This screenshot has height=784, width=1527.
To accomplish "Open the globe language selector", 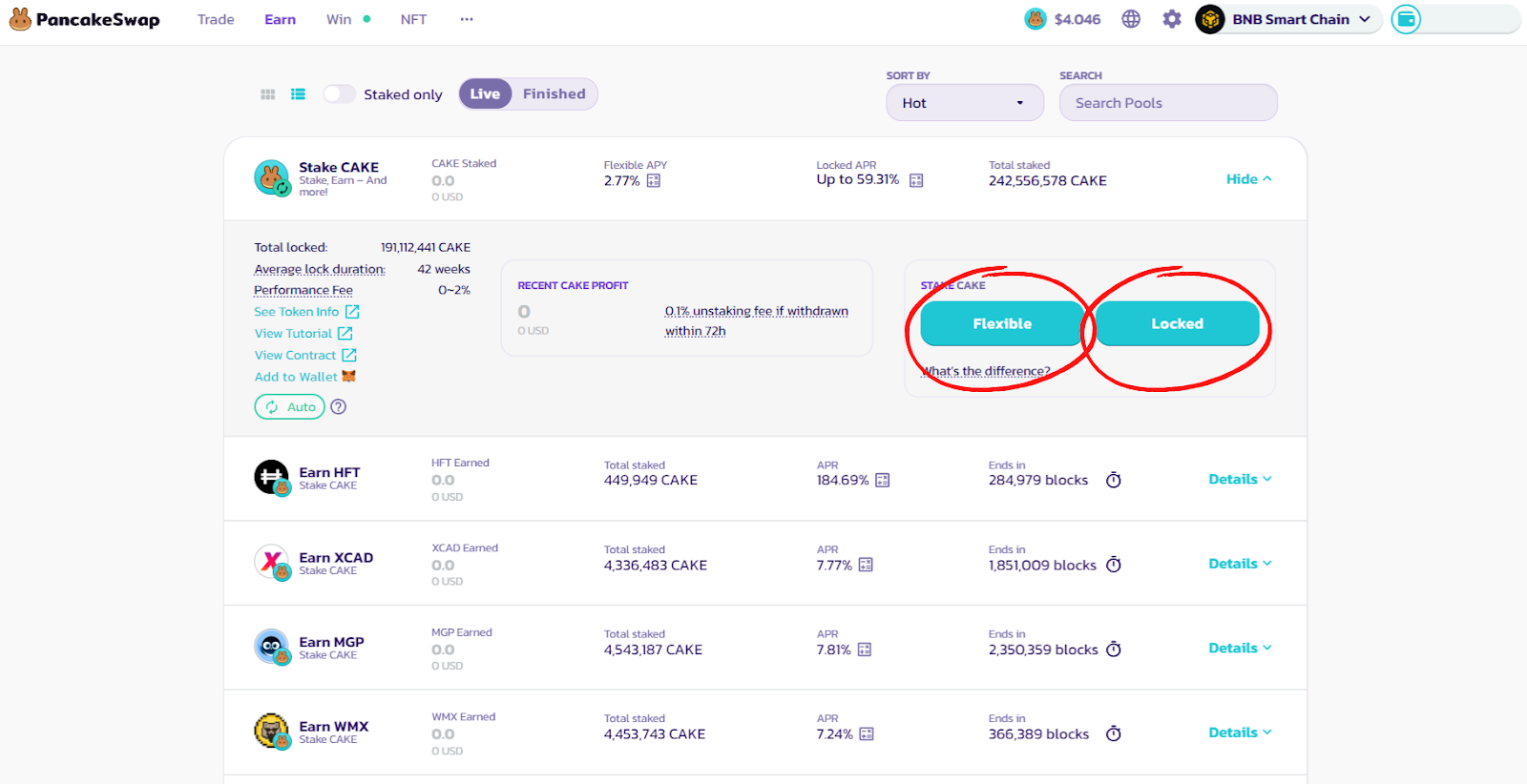I will click(1131, 19).
